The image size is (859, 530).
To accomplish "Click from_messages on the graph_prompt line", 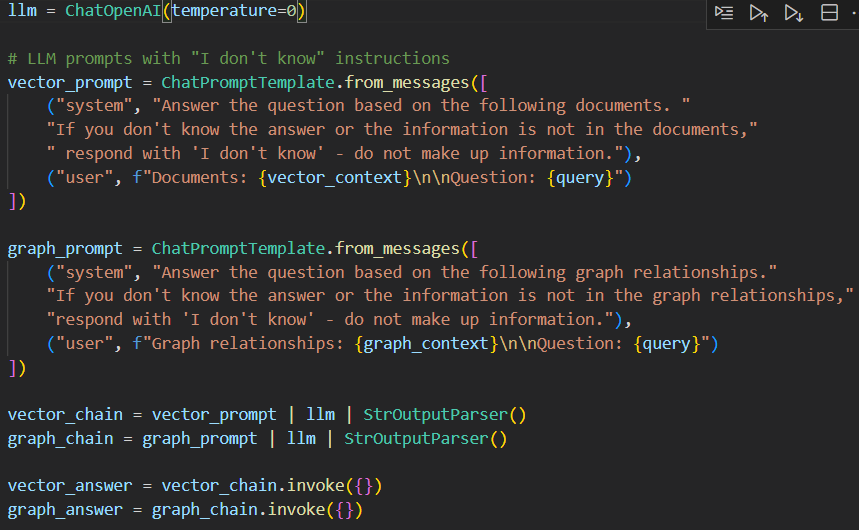I will pyautogui.click(x=397, y=249).
